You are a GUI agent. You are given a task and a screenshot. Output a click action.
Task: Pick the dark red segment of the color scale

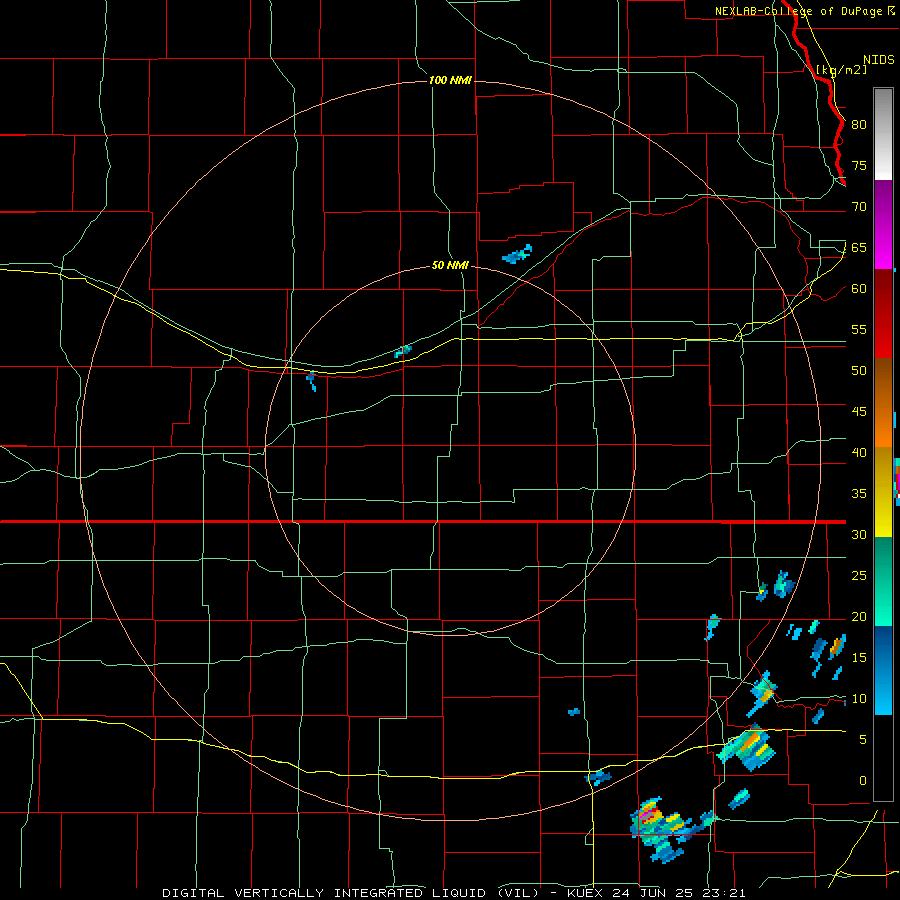tap(883, 314)
